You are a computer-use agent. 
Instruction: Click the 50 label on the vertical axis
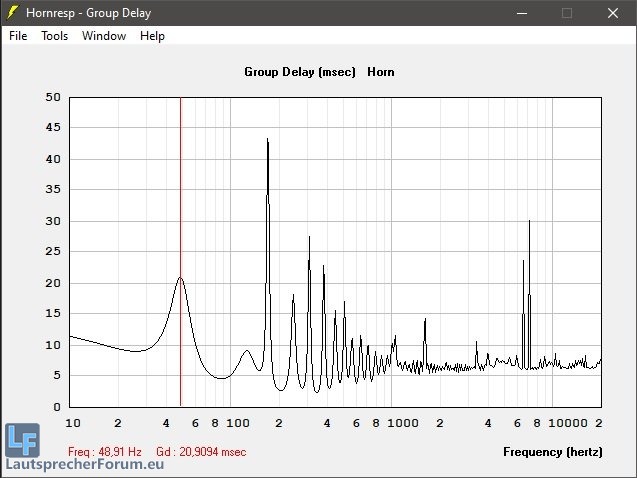pyautogui.click(x=53, y=97)
